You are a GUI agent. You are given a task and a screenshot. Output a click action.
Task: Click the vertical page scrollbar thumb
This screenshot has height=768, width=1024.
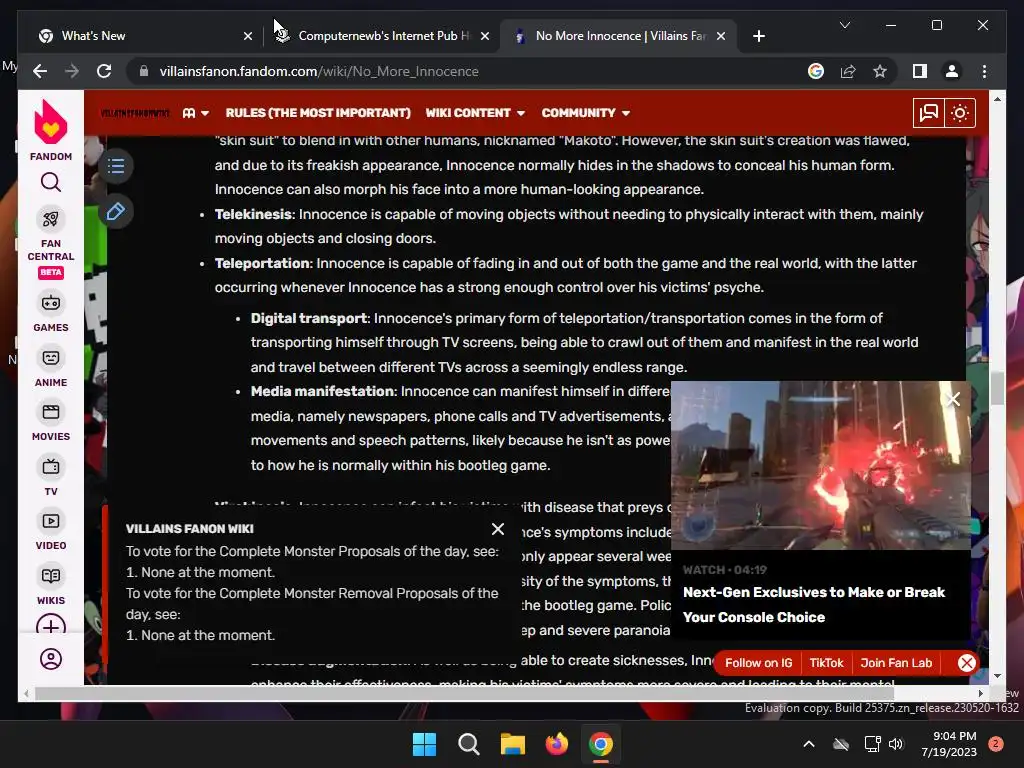[x=997, y=389]
